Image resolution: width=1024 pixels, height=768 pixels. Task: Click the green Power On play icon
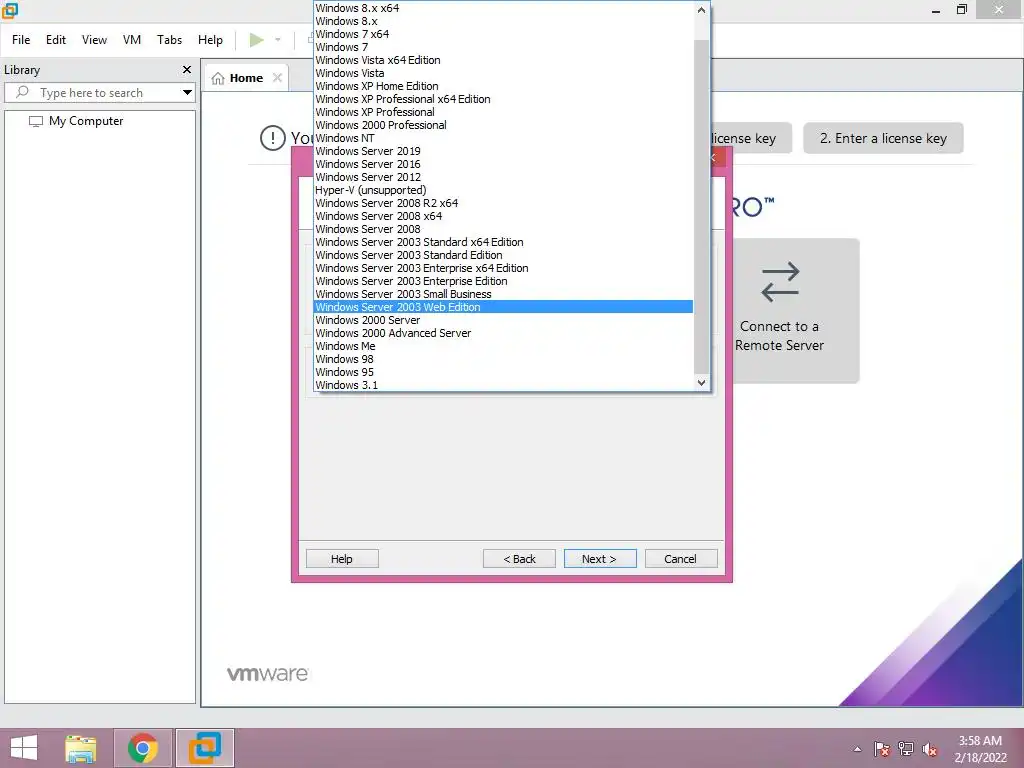tap(257, 40)
